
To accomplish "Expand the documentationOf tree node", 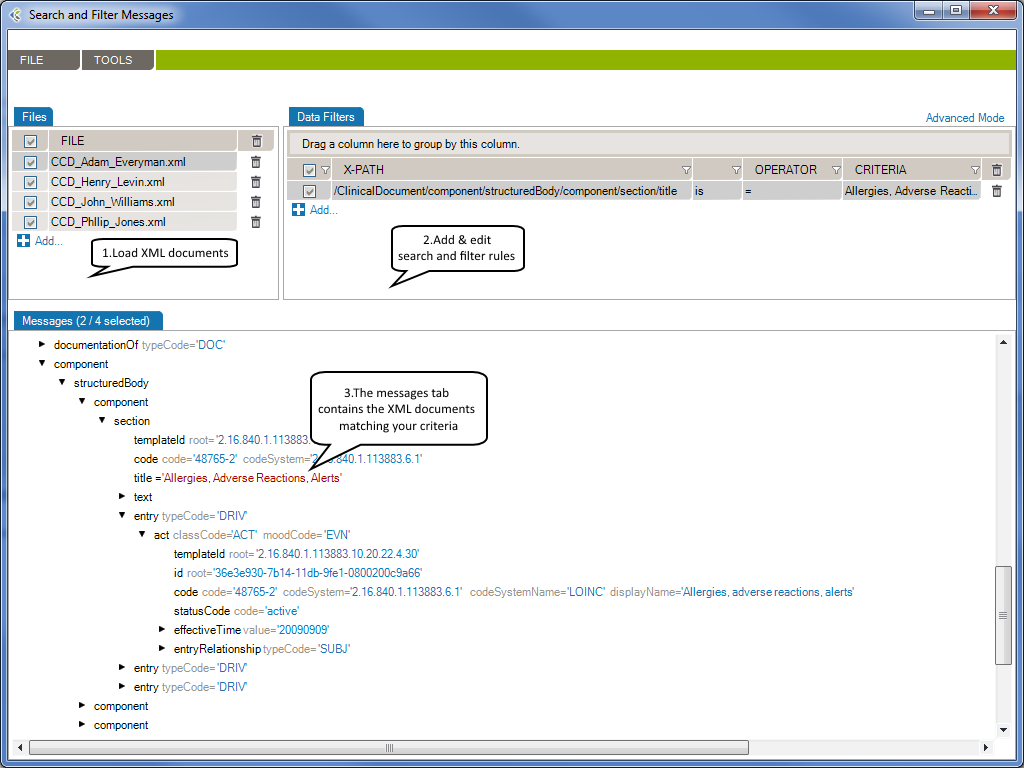I will [42, 344].
